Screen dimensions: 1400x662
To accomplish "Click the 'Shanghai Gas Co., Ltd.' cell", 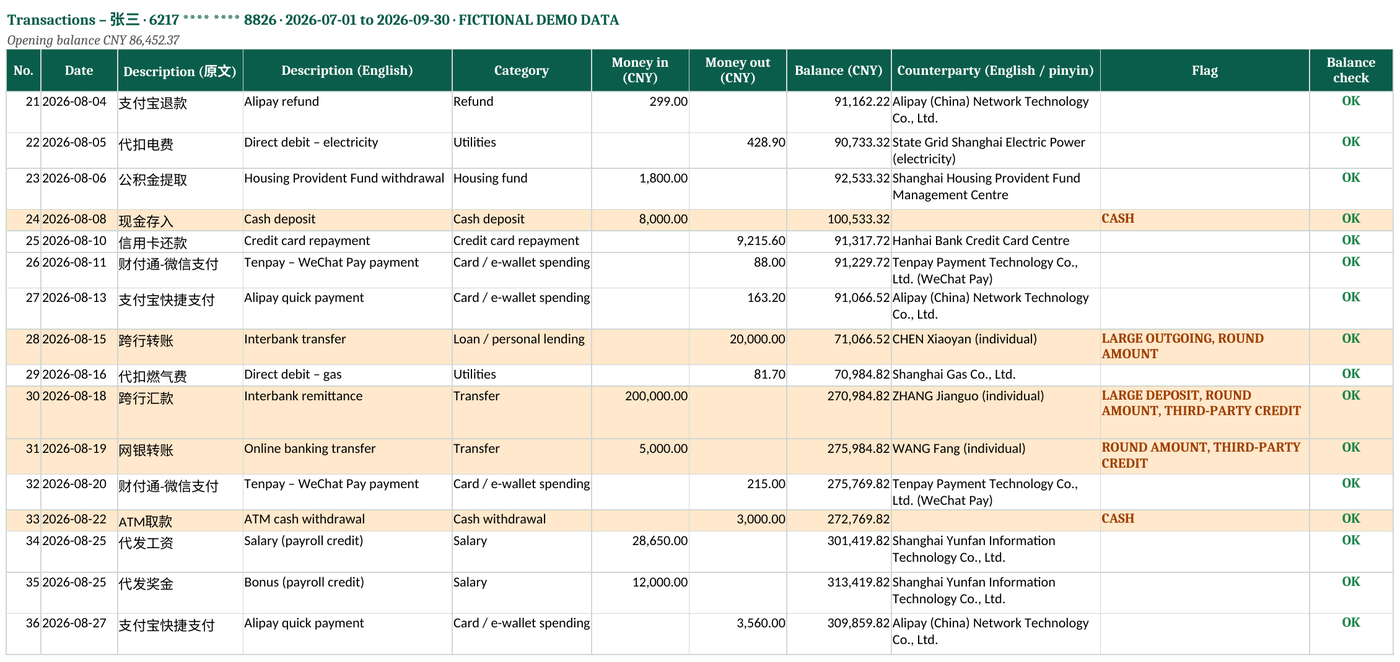I will 995,375.
